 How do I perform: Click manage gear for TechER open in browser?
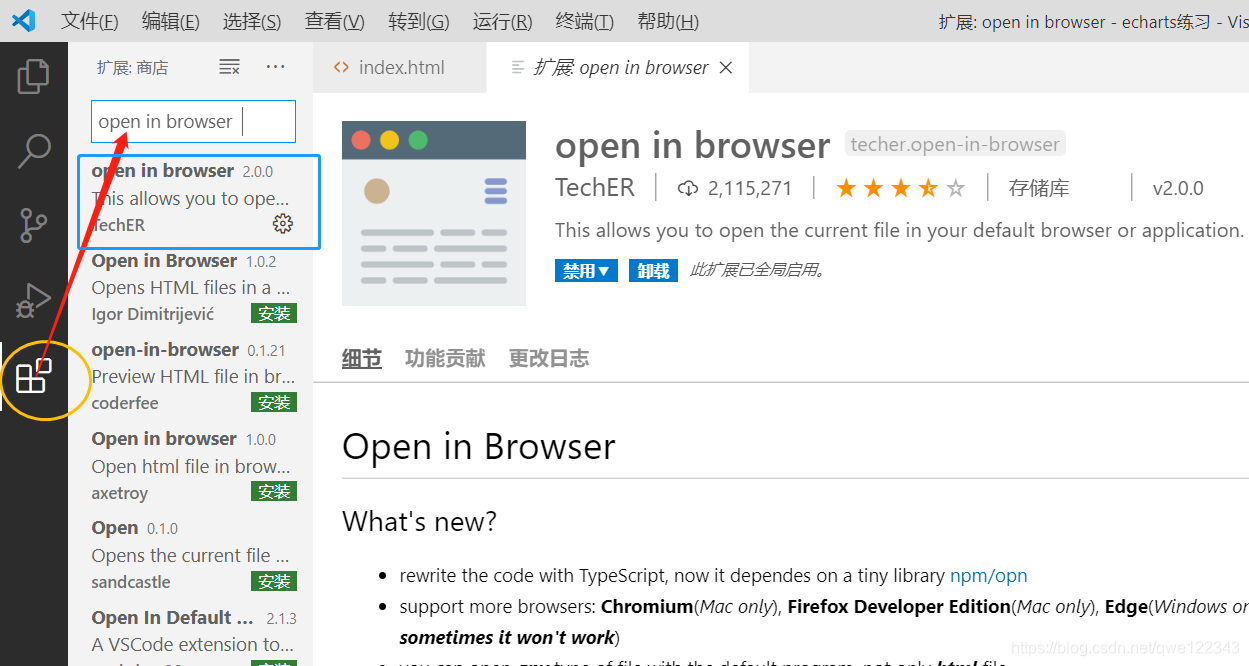tap(283, 224)
